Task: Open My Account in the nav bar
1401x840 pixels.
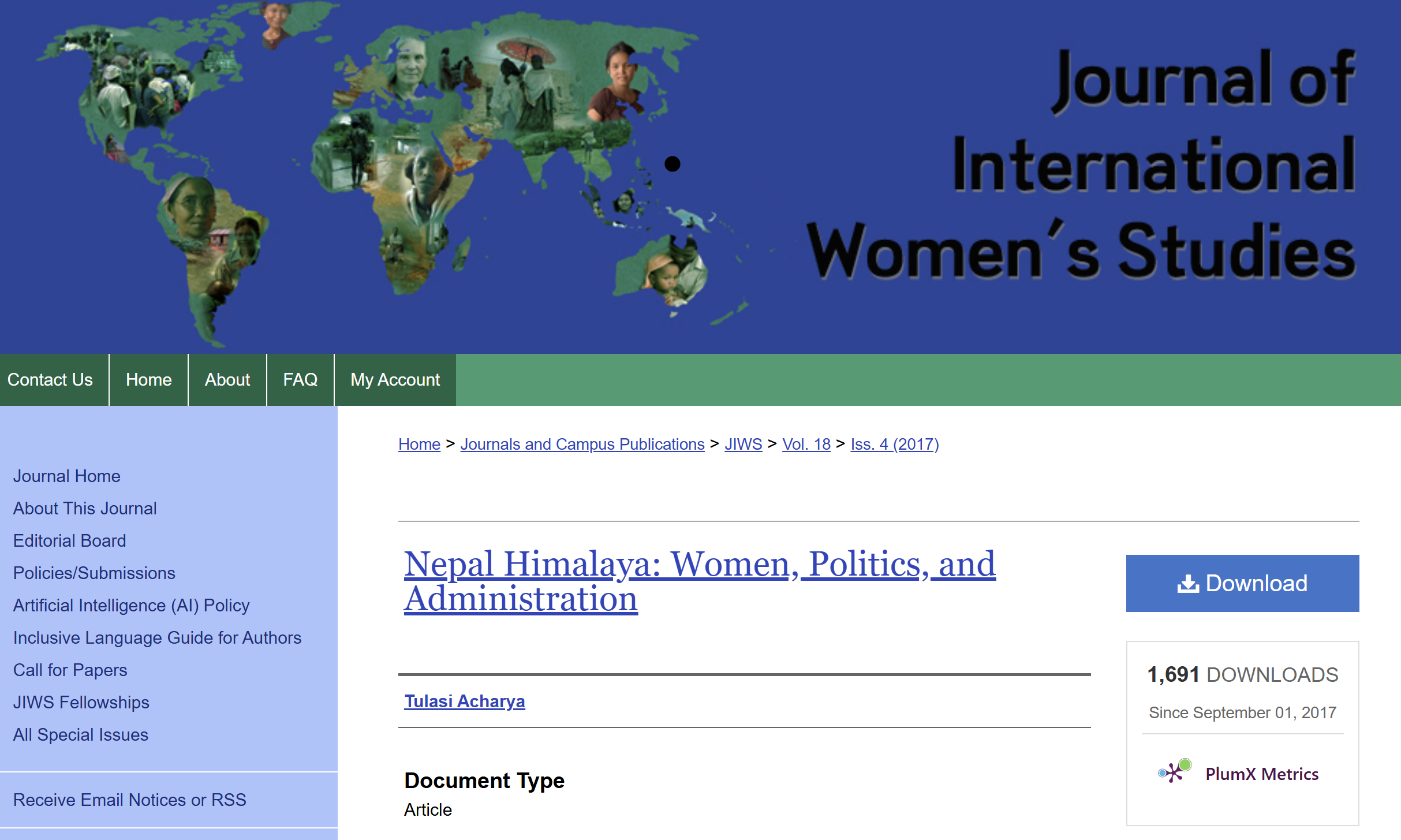Action: [x=395, y=379]
